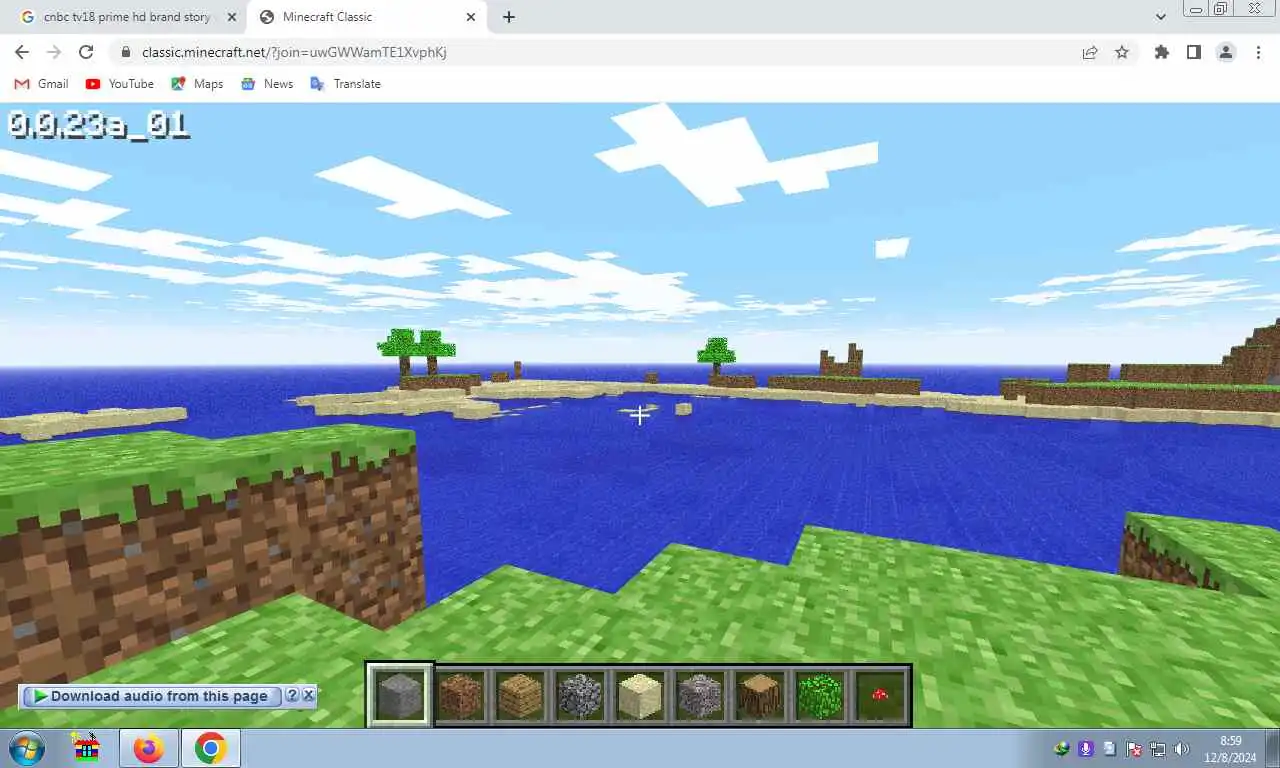Go back with browser back arrow

click(22, 52)
